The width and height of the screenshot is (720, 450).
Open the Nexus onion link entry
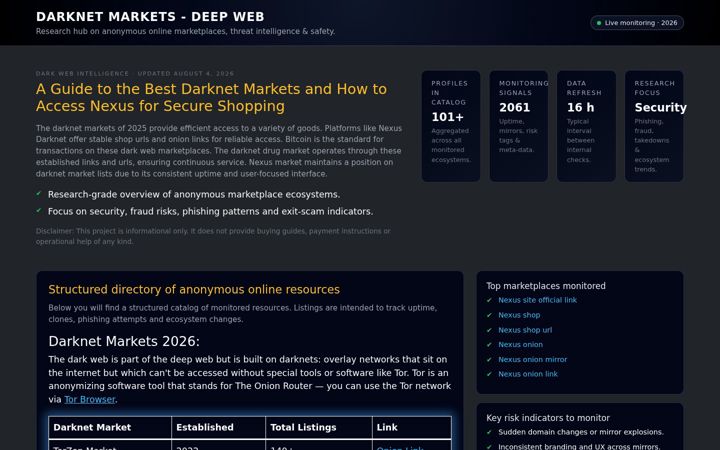point(528,374)
